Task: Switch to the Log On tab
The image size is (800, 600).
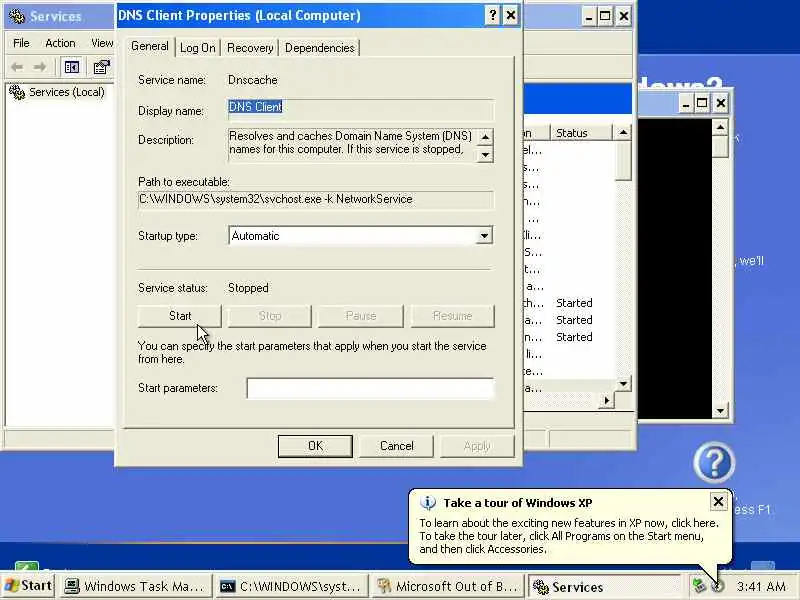Action: [197, 48]
